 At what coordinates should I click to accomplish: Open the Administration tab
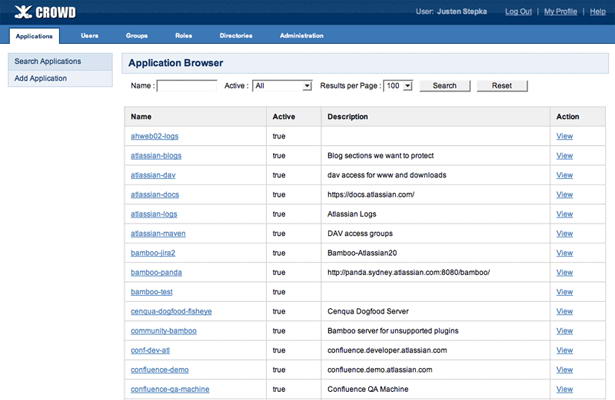(302, 36)
